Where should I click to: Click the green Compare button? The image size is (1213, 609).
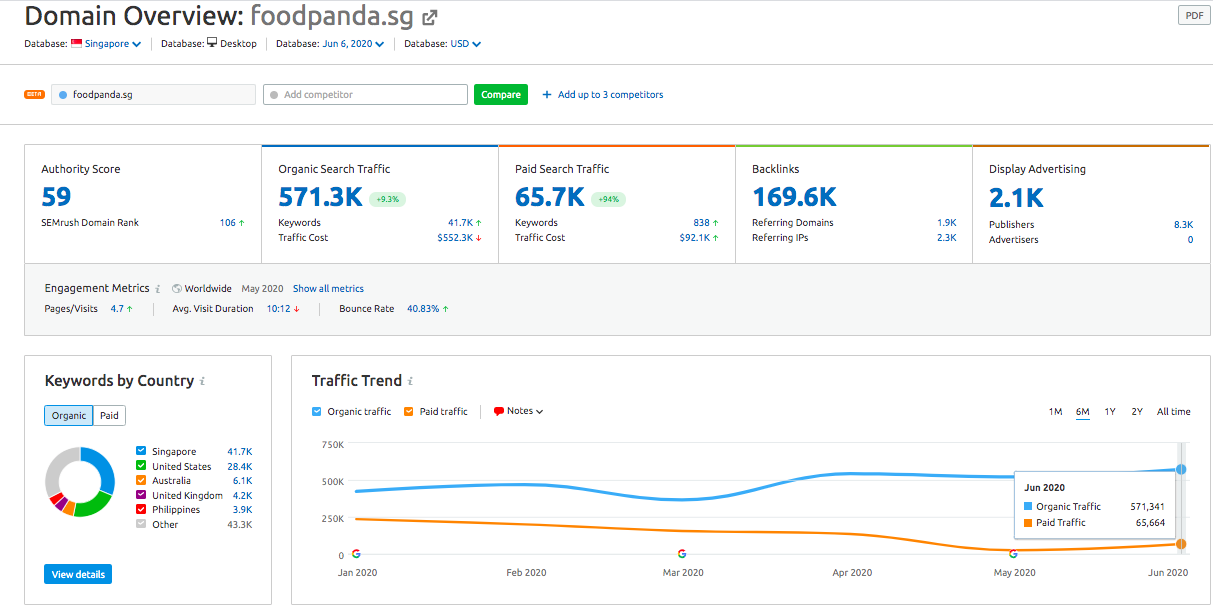[501, 95]
